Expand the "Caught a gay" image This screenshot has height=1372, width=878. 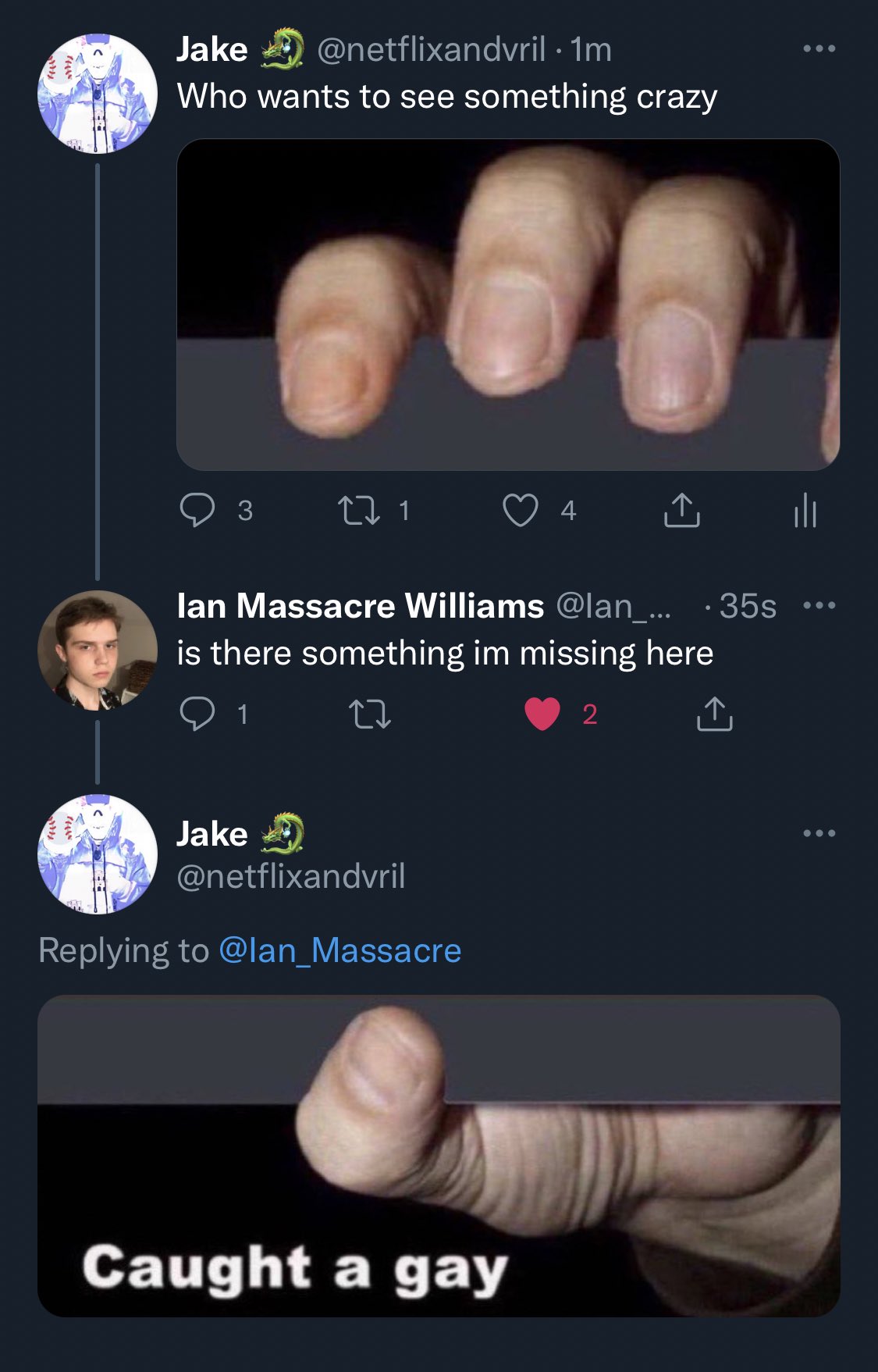coord(439,1156)
